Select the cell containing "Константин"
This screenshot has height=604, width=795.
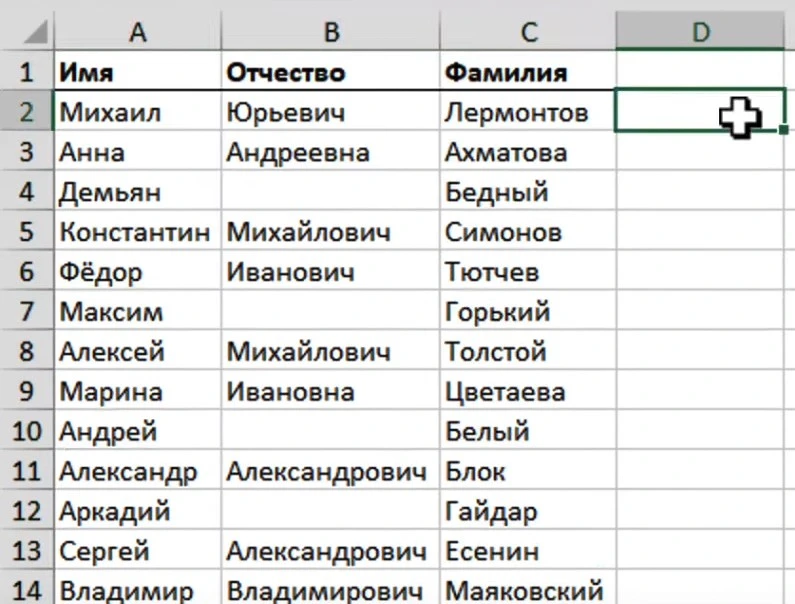click(137, 232)
